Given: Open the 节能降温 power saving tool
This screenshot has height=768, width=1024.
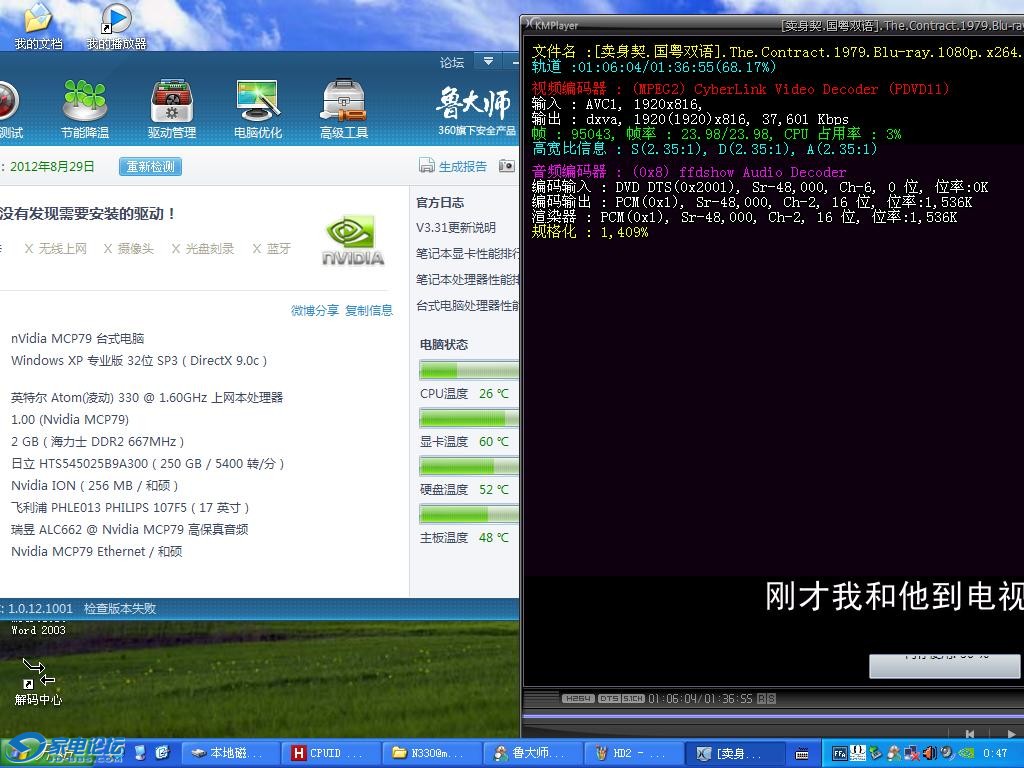Looking at the screenshot, I should [85, 108].
